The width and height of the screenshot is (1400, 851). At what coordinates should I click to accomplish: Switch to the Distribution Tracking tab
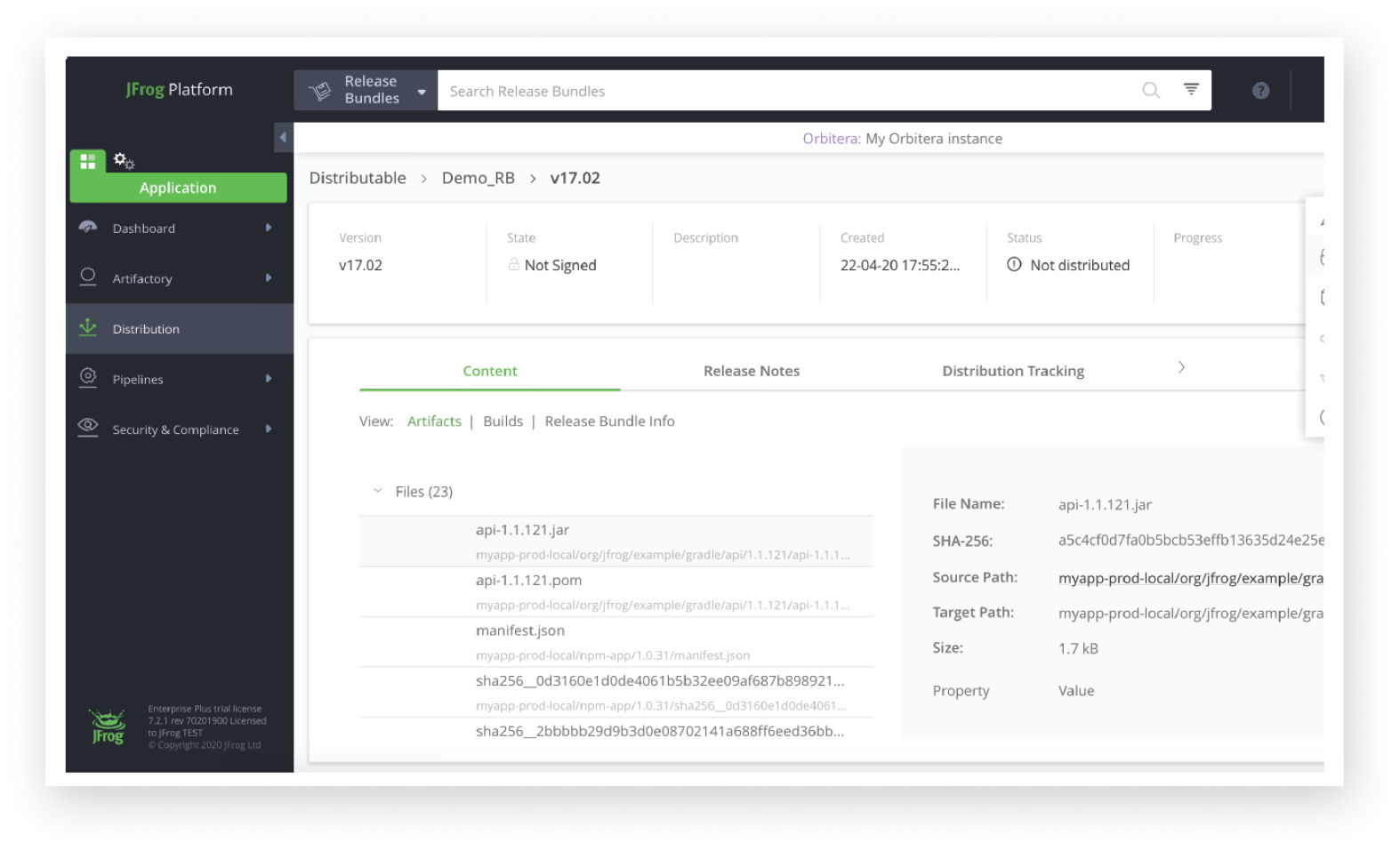pyautogui.click(x=1013, y=371)
